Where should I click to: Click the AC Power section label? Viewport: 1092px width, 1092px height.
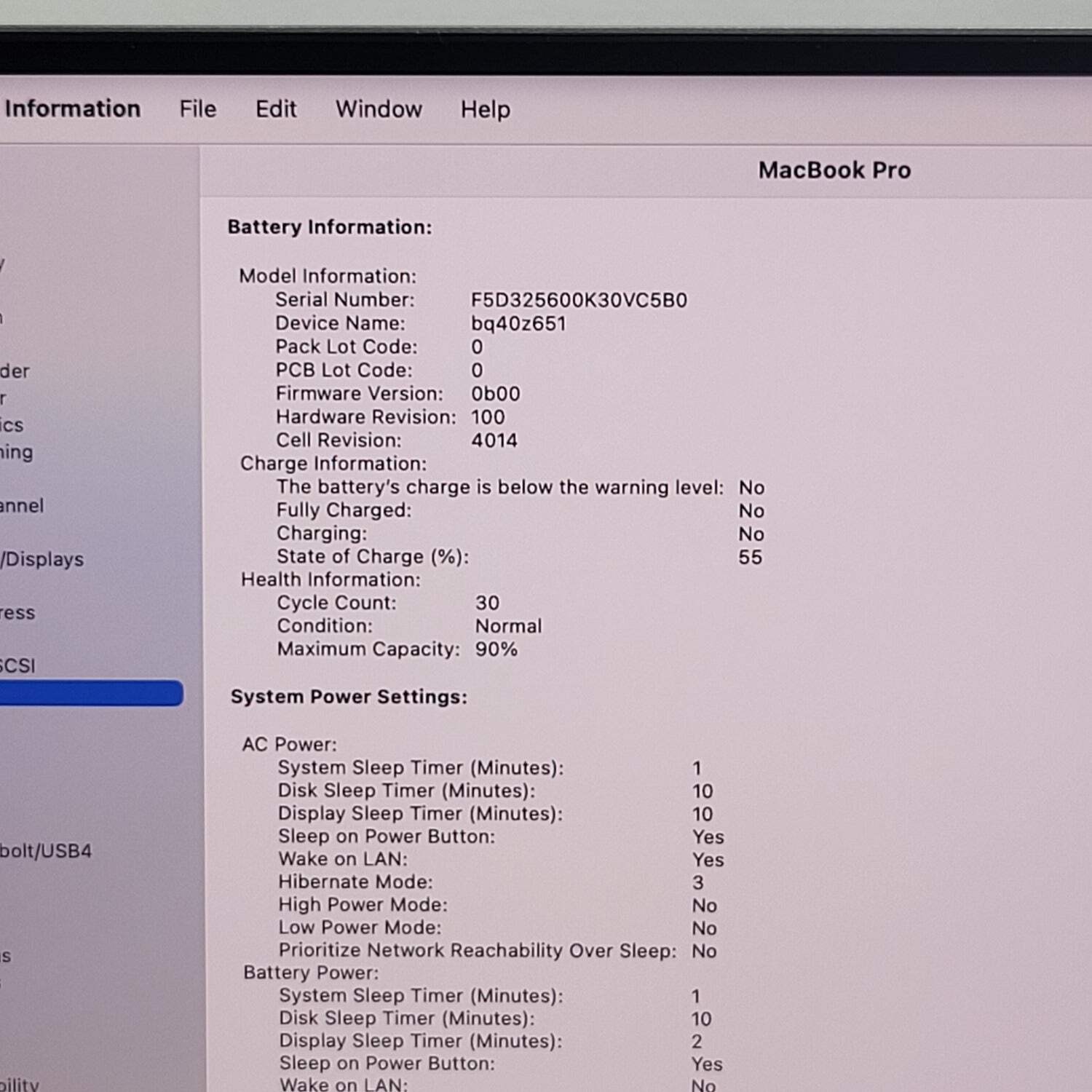coord(289,744)
